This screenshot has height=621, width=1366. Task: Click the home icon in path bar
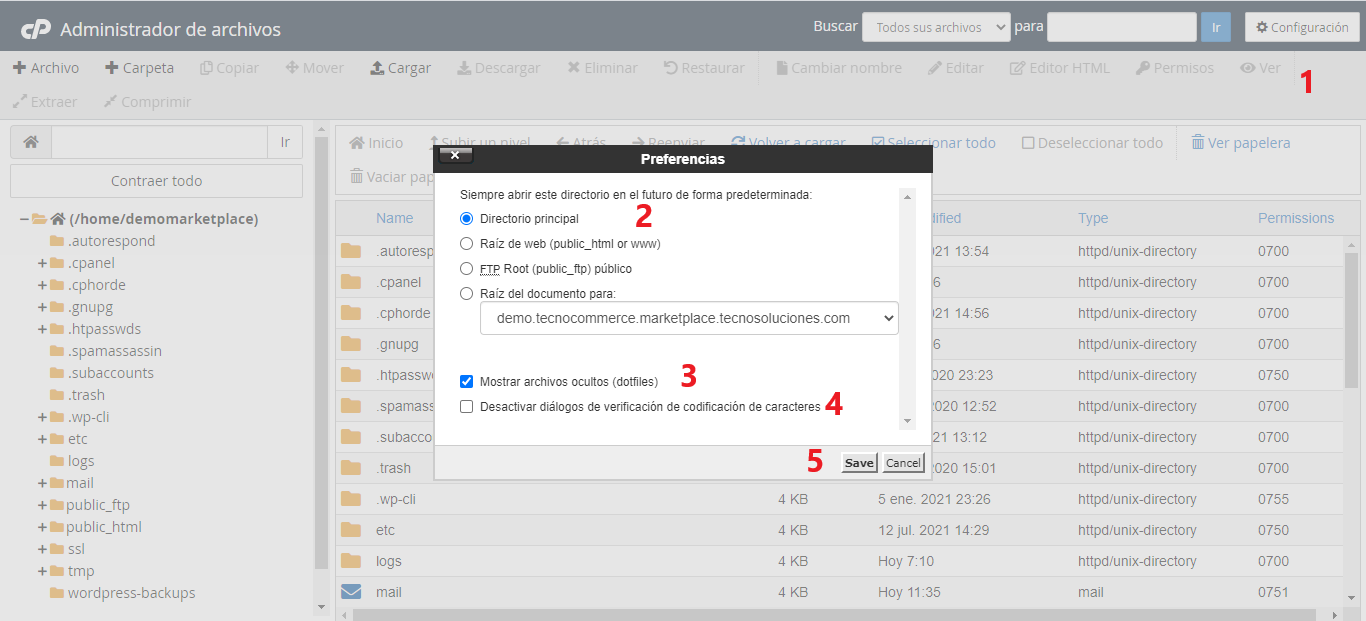click(31, 142)
